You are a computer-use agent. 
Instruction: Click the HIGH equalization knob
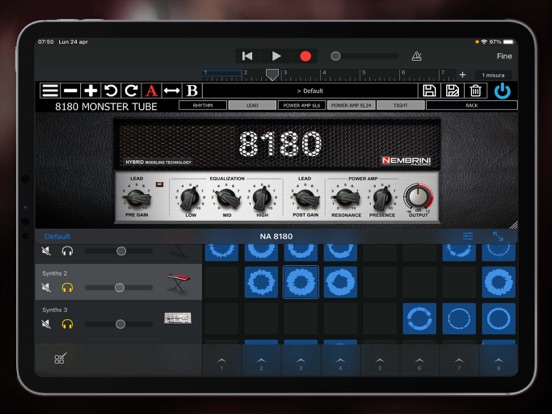pyautogui.click(x=263, y=198)
